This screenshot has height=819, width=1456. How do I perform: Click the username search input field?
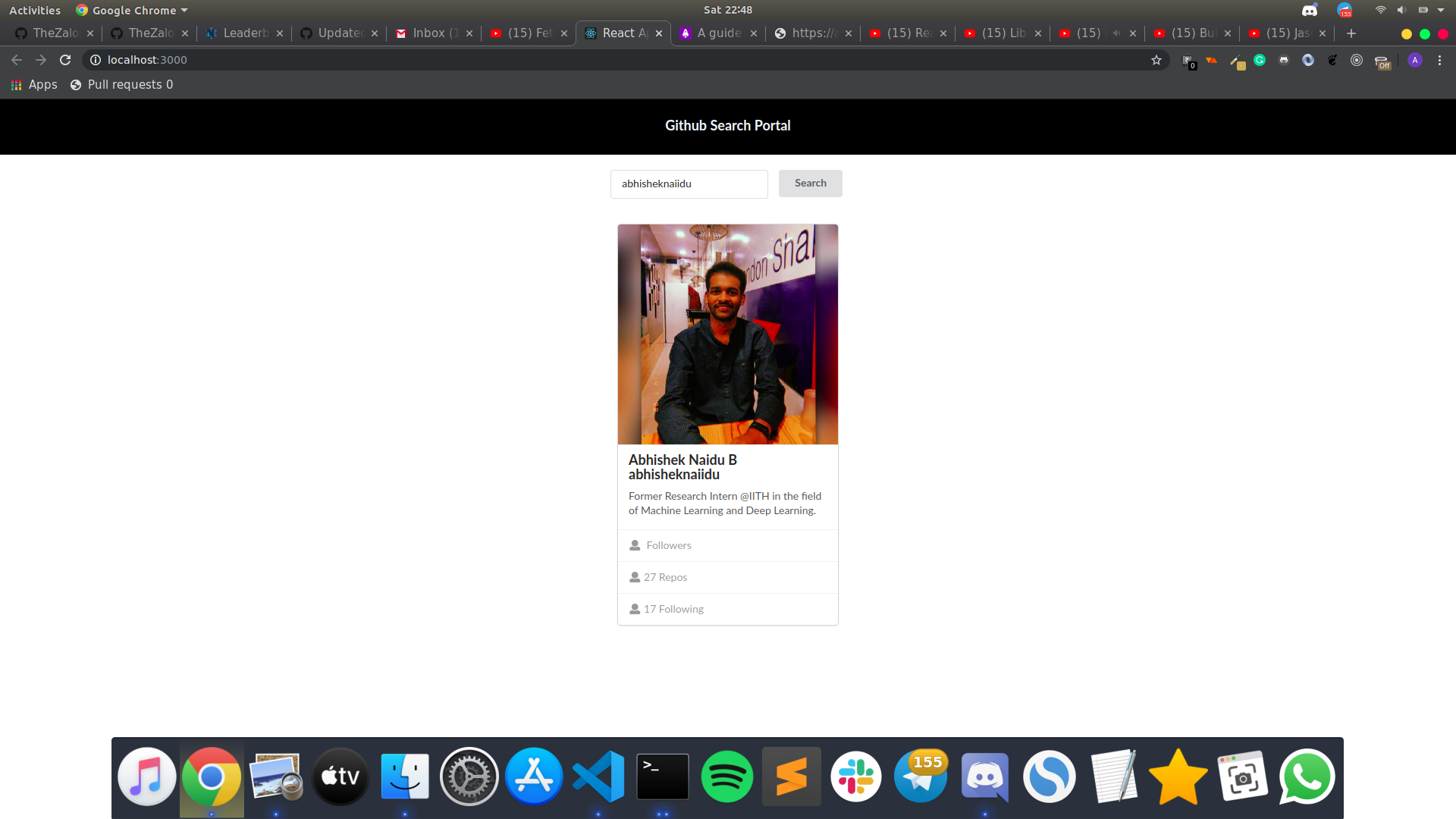pyautogui.click(x=689, y=184)
